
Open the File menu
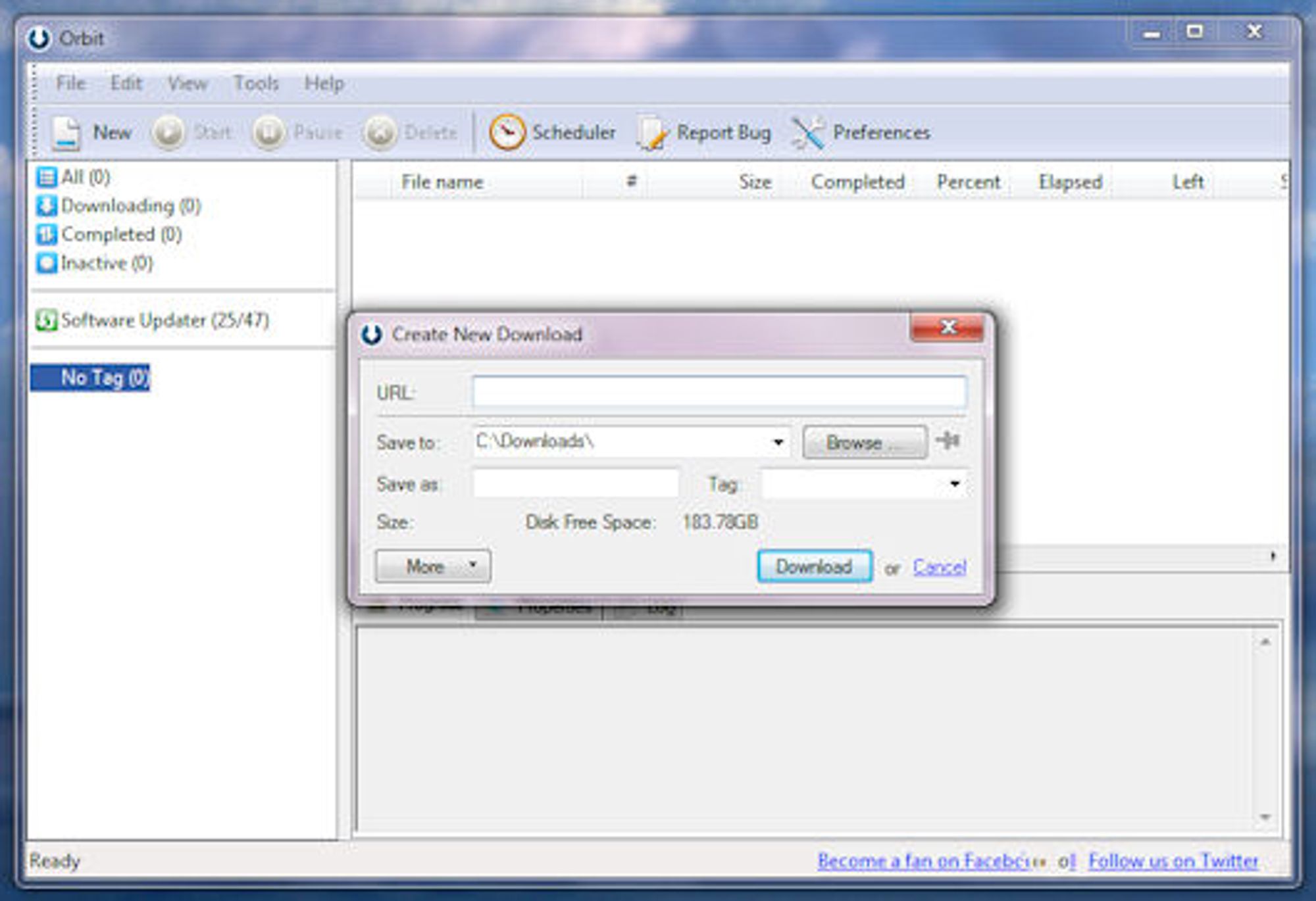click(x=70, y=84)
